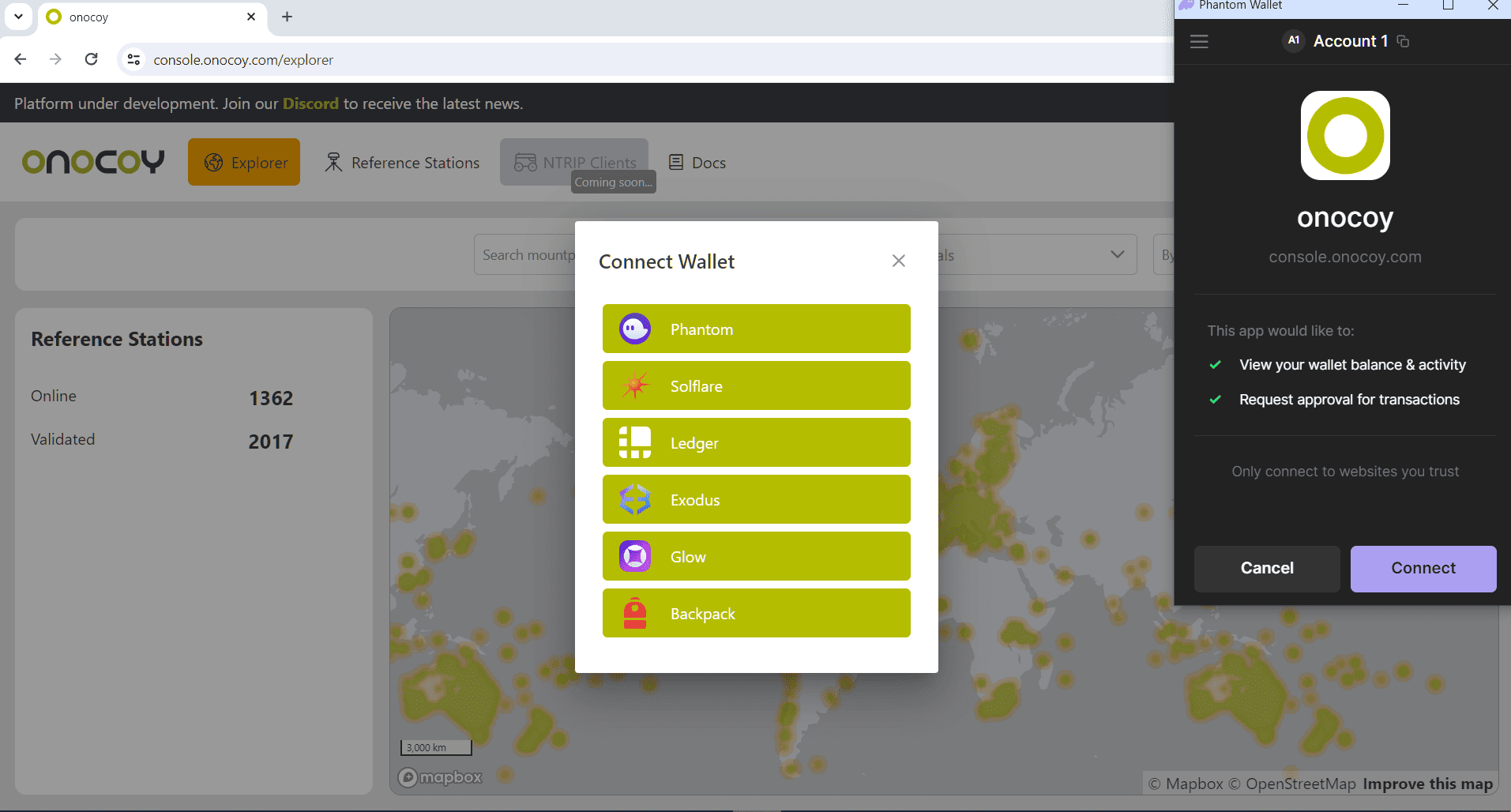Choose the Phantom wallet option
The width and height of the screenshot is (1511, 812).
756,329
